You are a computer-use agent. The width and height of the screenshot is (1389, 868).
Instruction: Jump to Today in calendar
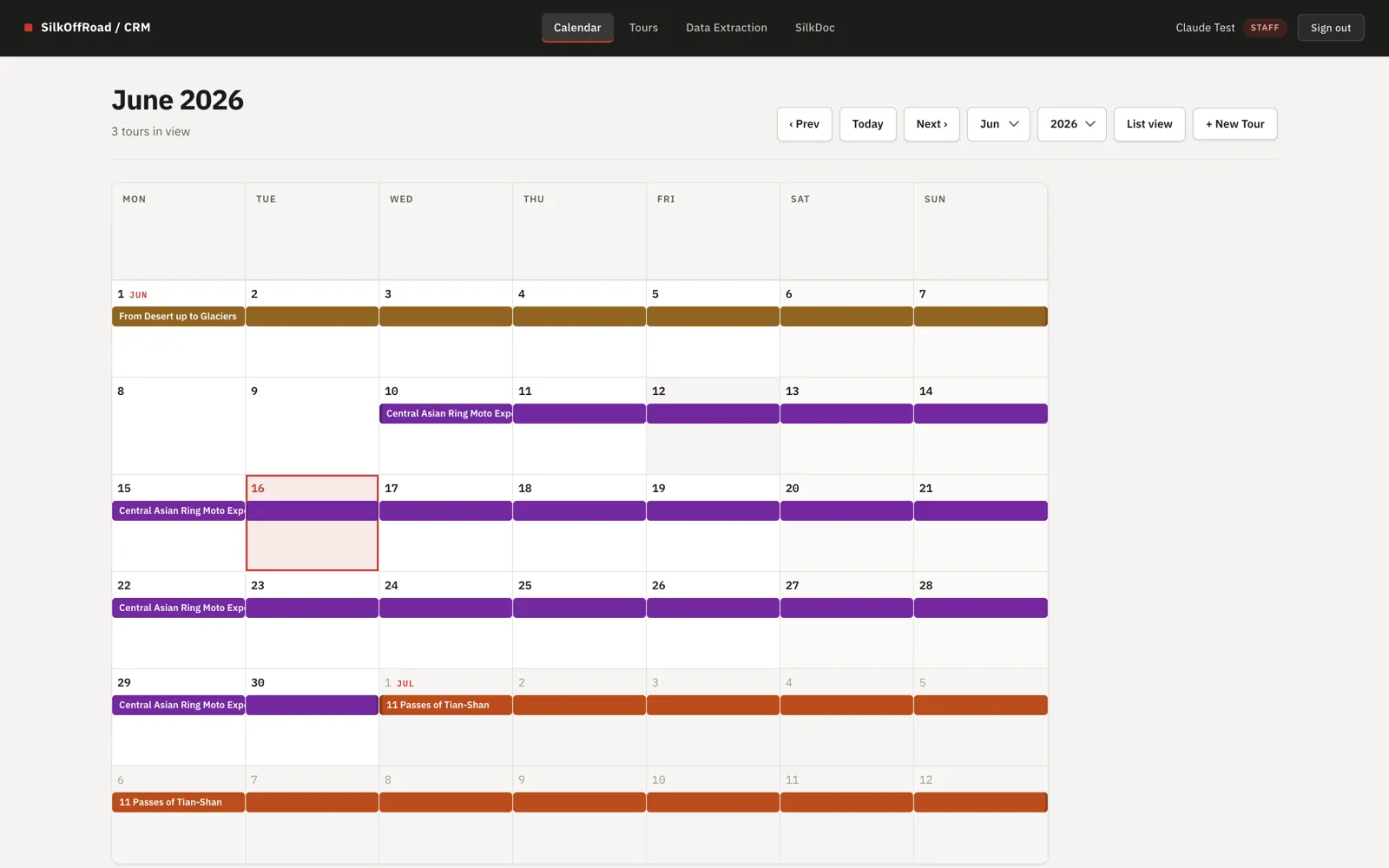(867, 124)
